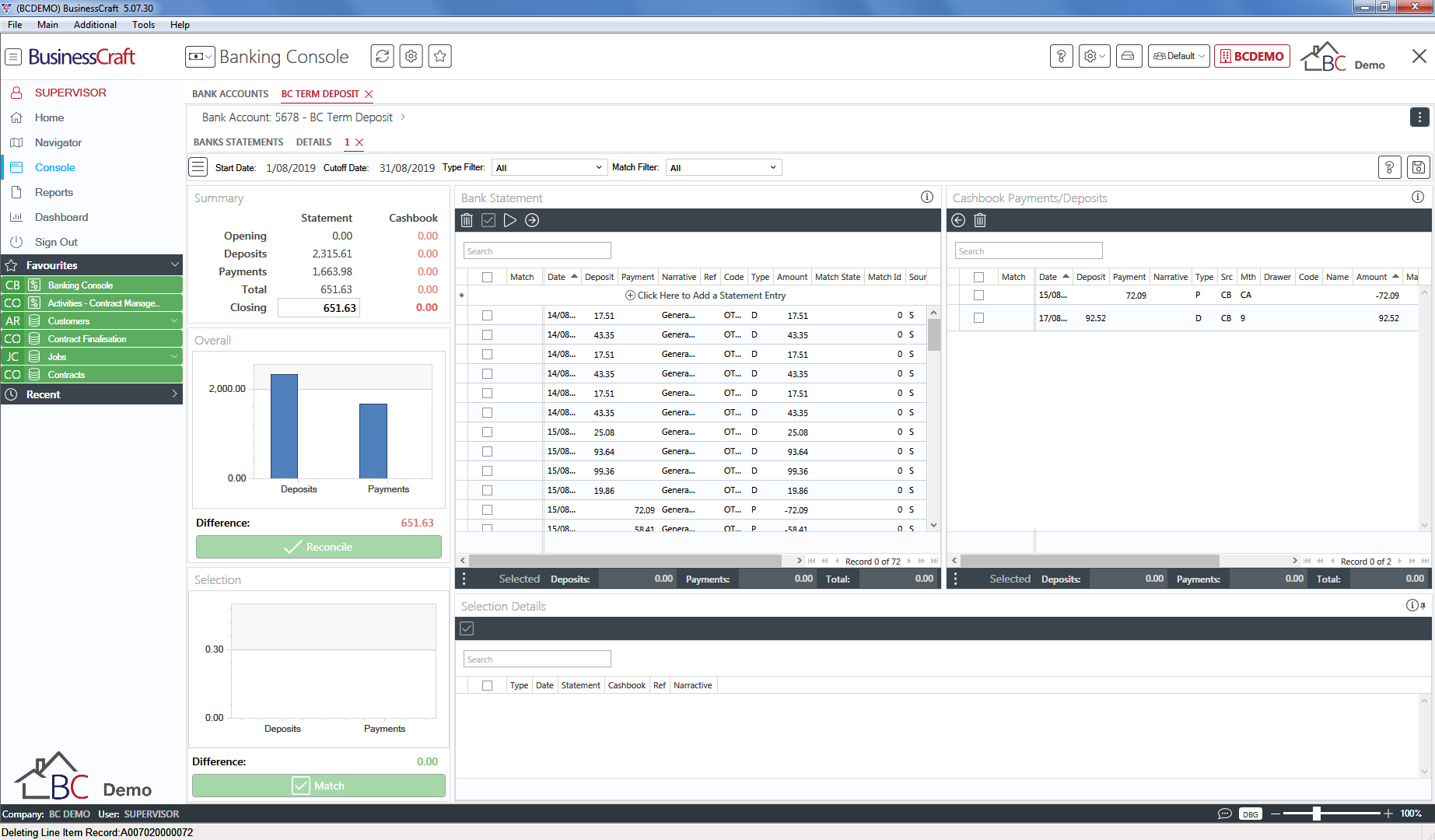Click the BCDEMO company button

pos(1252,56)
